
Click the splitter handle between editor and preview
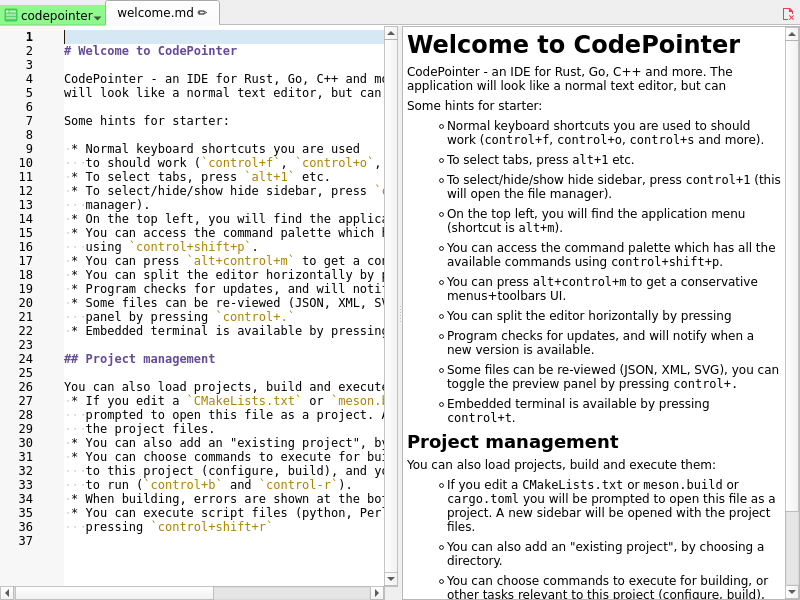(x=400, y=313)
